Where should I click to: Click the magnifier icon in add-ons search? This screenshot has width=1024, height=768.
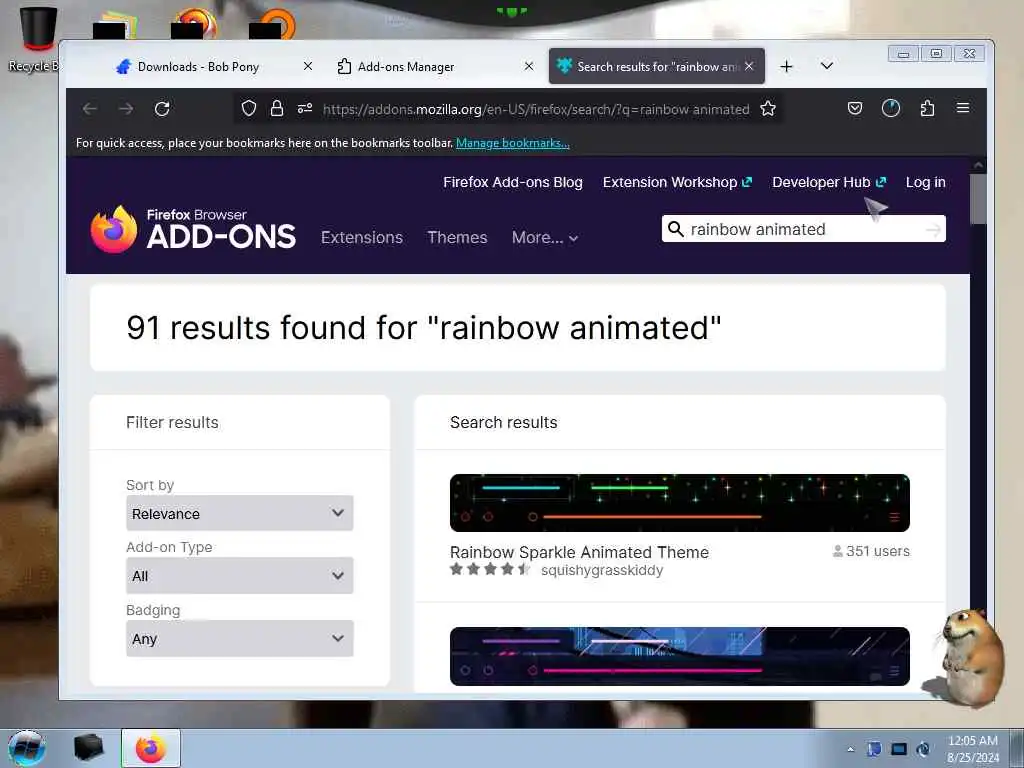tap(676, 229)
